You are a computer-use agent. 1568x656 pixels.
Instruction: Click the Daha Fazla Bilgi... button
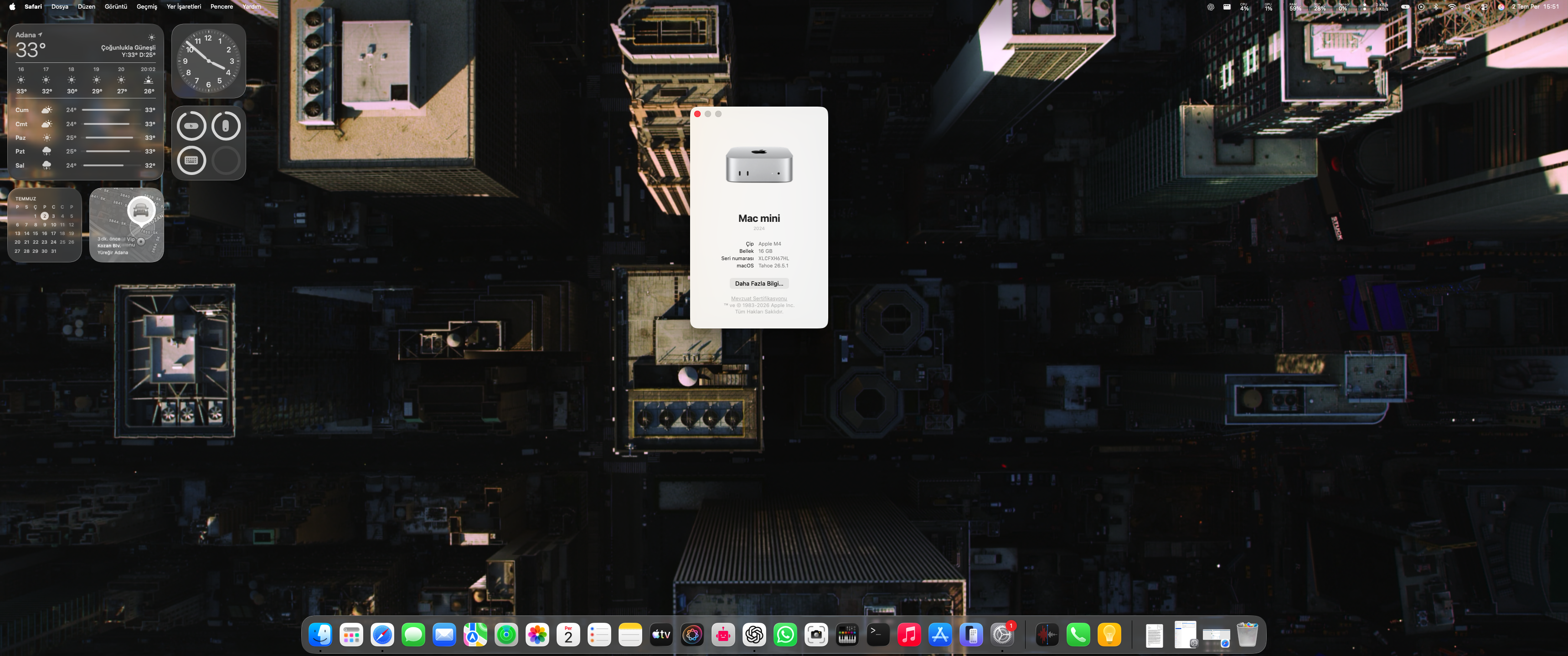[758, 283]
